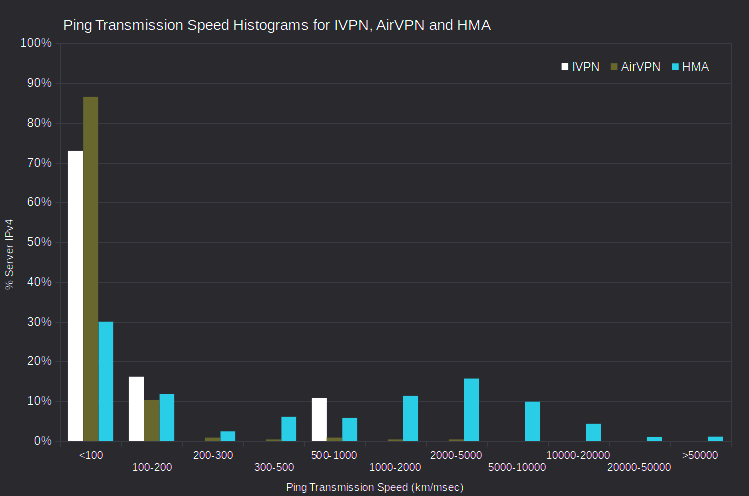Image resolution: width=749 pixels, height=496 pixels.
Task: Click the AirVPN bar in 100-200 range
Action: click(x=152, y=421)
